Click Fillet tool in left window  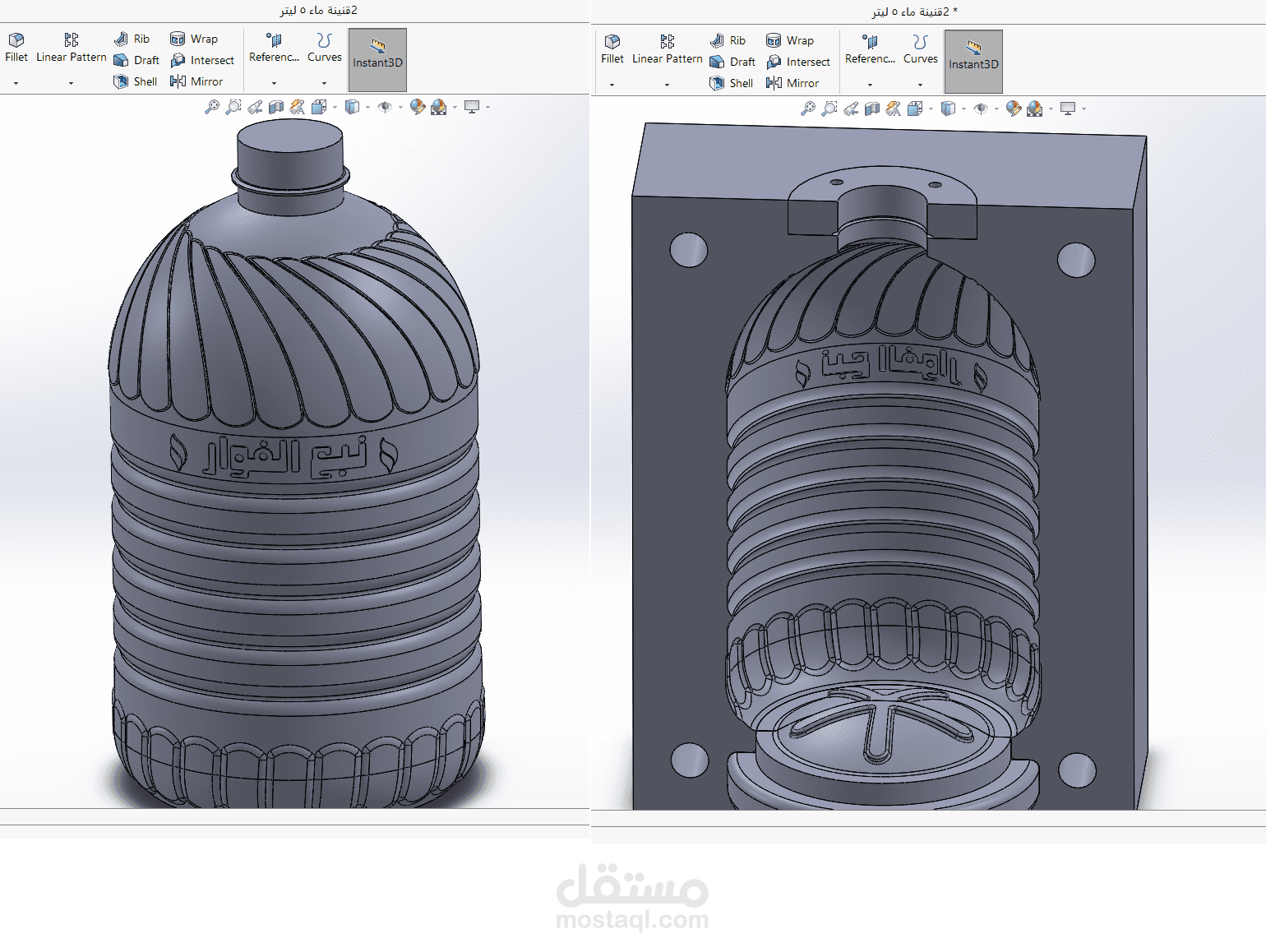coord(16,48)
